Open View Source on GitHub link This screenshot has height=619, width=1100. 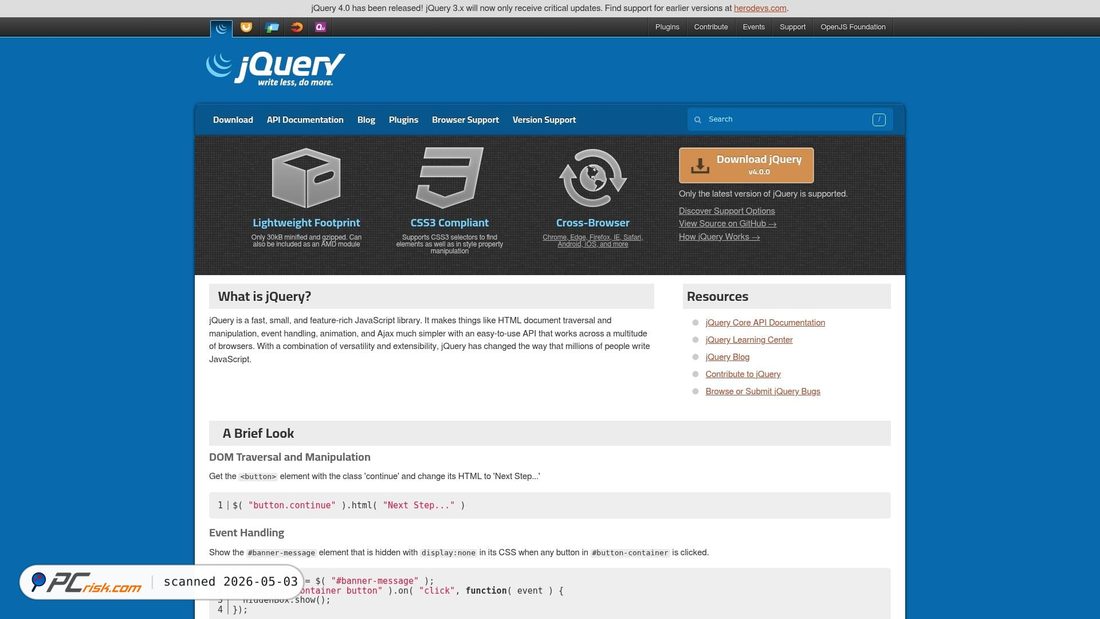727,224
